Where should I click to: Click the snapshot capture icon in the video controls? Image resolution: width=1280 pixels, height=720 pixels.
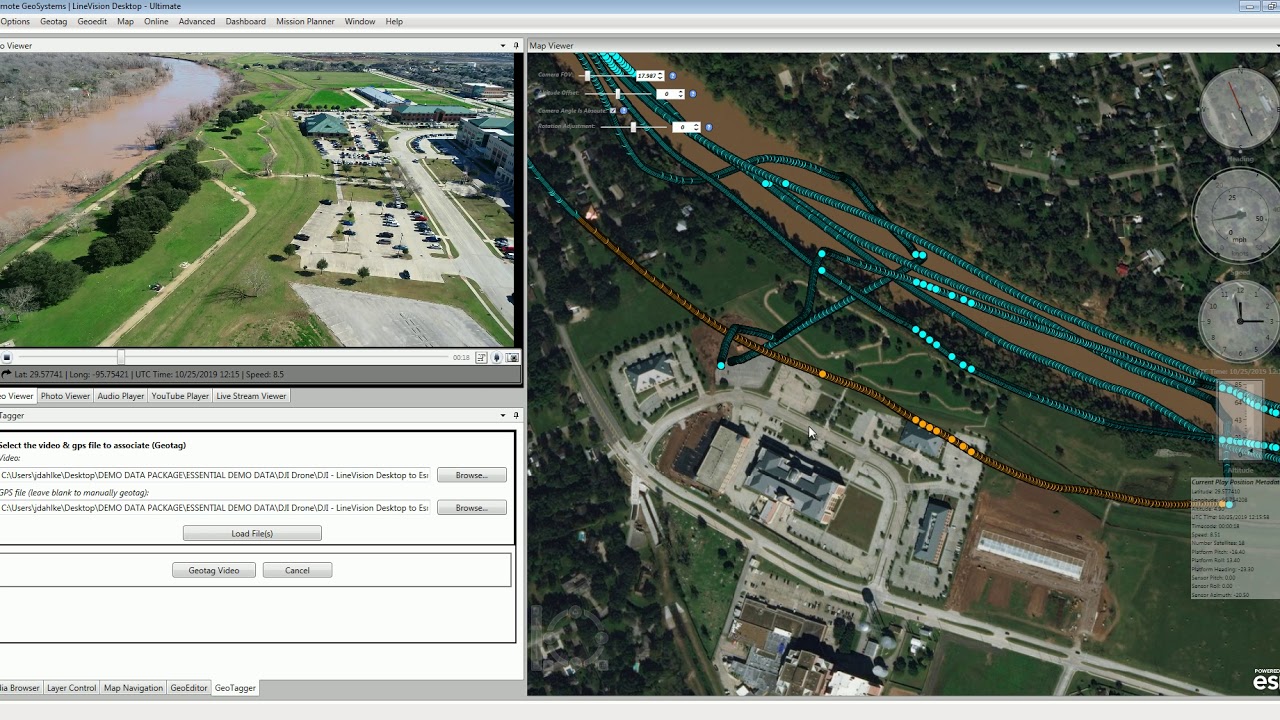(x=513, y=358)
